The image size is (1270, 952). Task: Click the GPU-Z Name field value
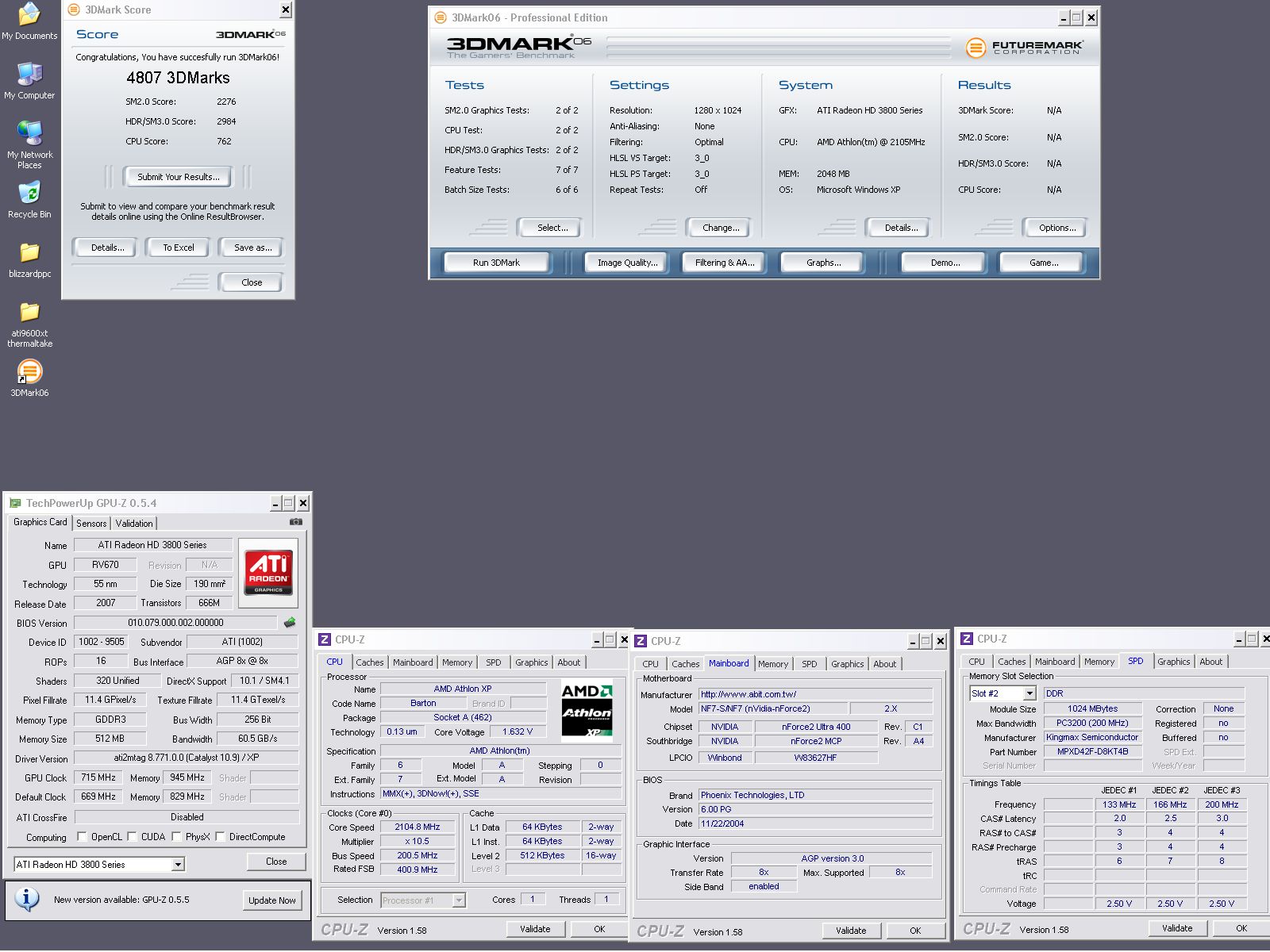[153, 545]
